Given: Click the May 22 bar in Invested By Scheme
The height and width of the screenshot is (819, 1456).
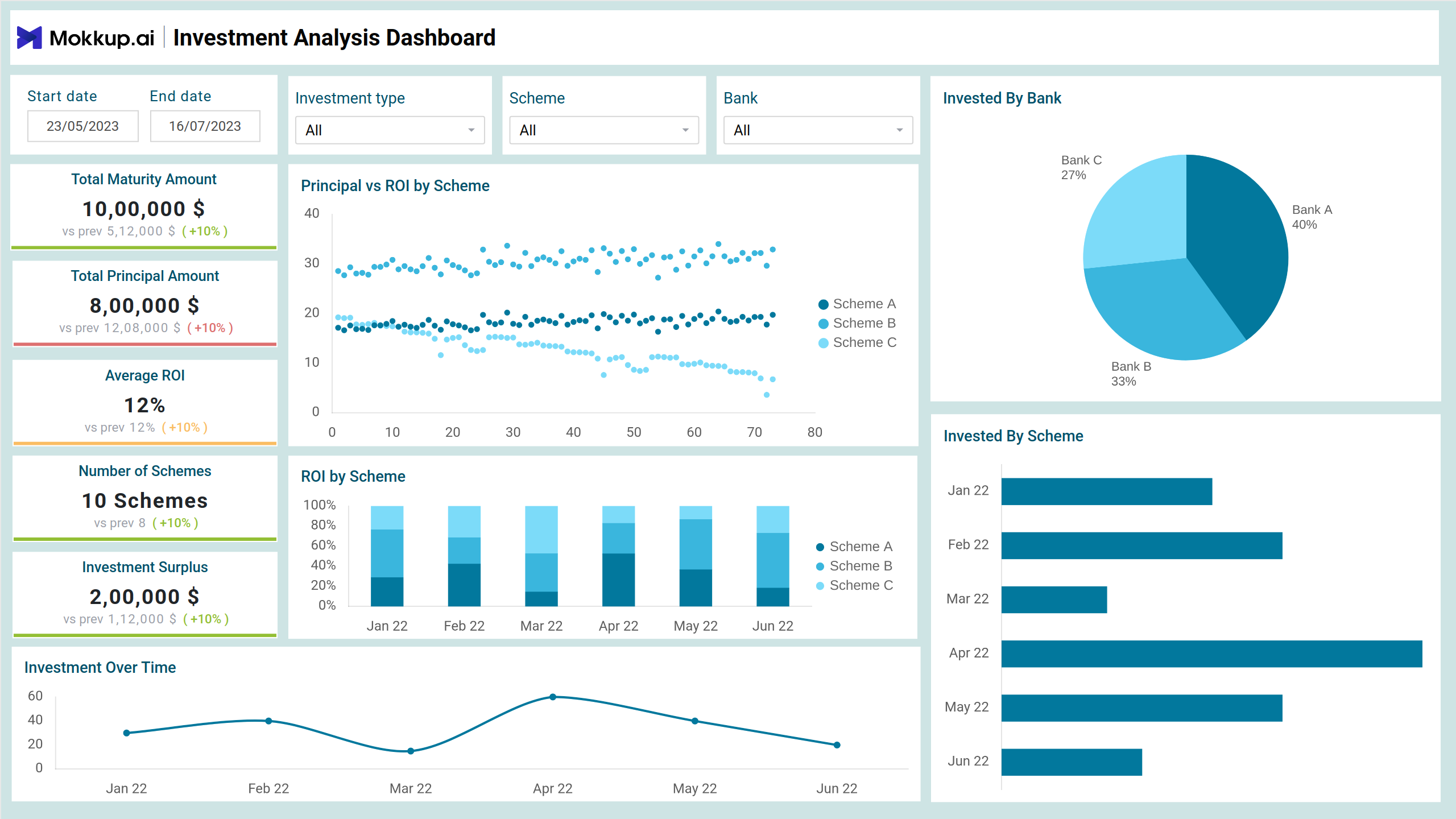Looking at the screenshot, I should pyautogui.click(x=1142, y=708).
